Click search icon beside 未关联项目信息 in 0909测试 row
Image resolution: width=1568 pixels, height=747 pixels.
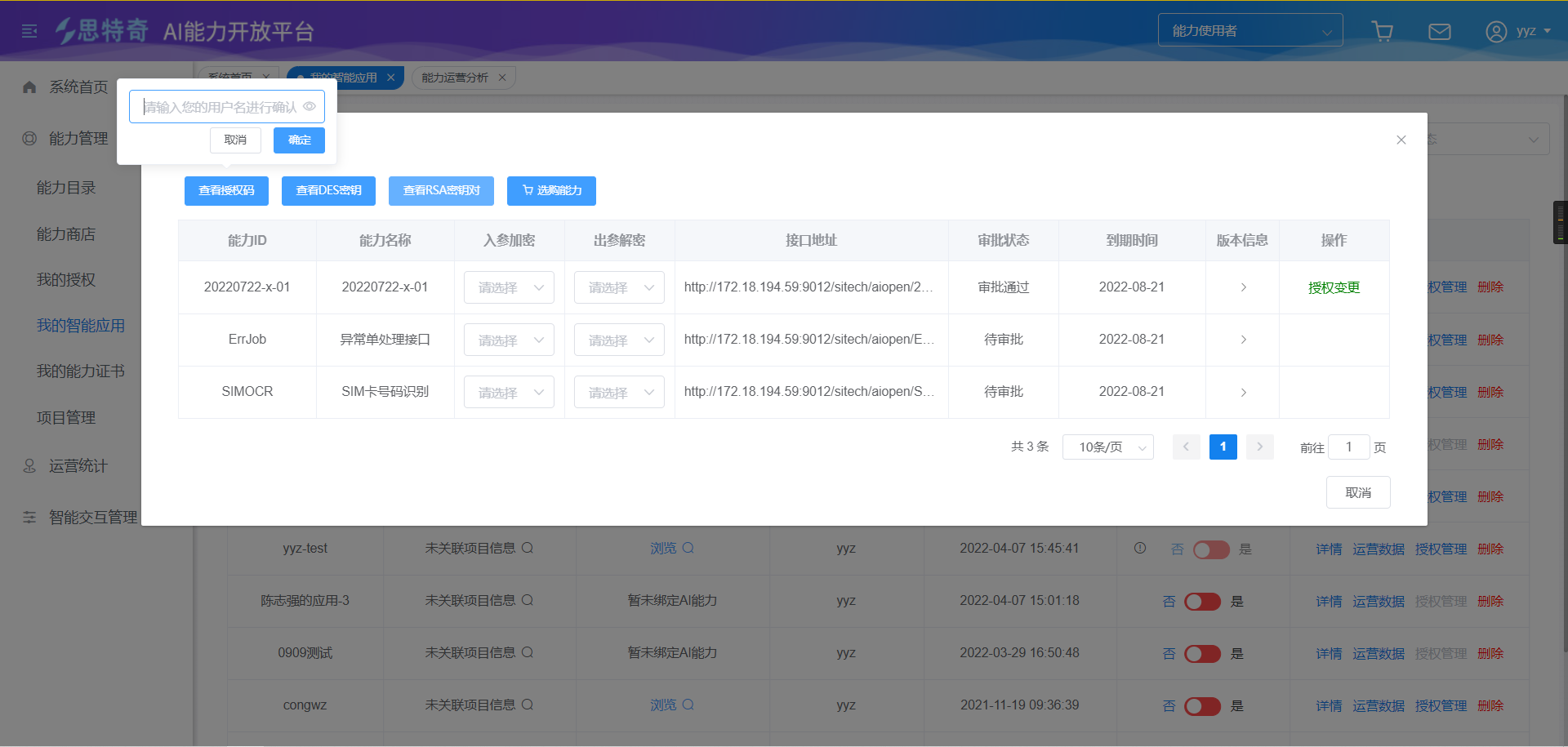528,652
